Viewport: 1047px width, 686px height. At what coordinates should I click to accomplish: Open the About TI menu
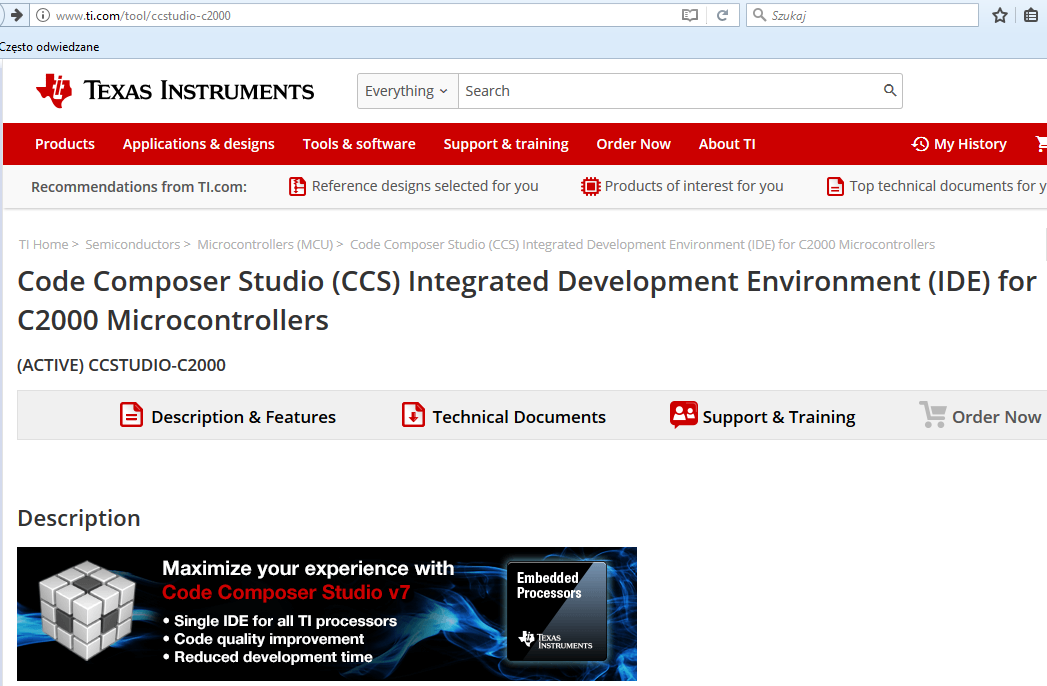point(727,144)
